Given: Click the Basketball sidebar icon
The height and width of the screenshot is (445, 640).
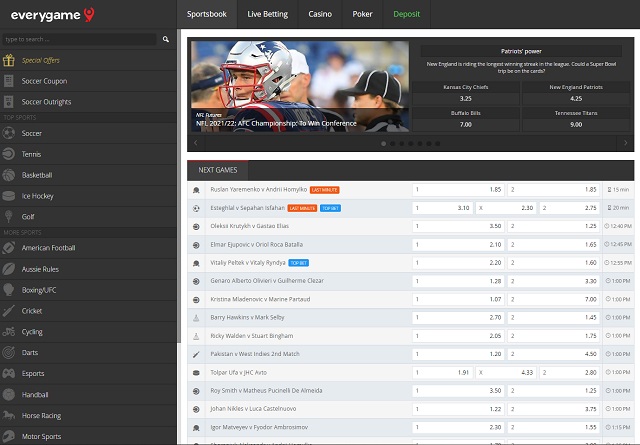Looking at the screenshot, I should tap(9, 175).
